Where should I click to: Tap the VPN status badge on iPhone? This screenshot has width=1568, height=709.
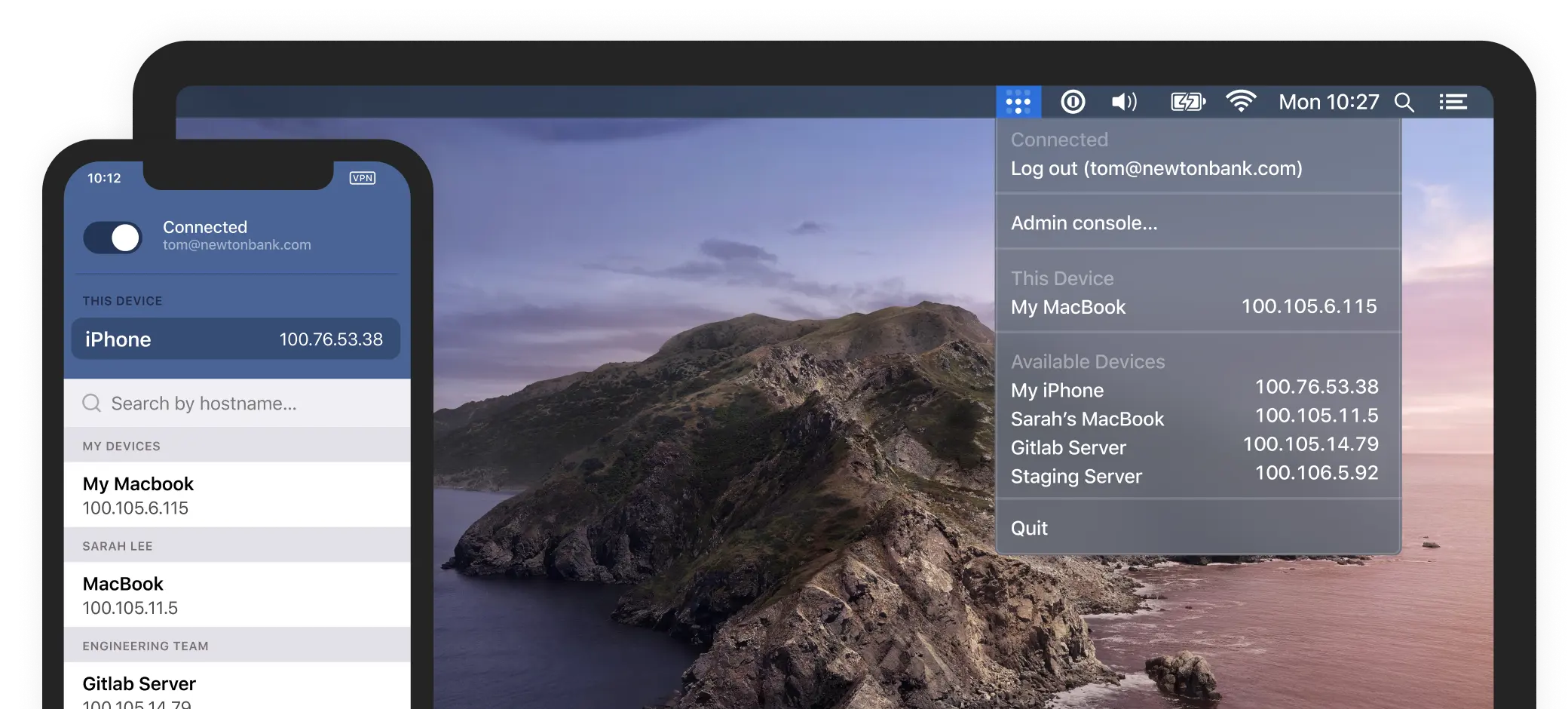click(x=363, y=178)
